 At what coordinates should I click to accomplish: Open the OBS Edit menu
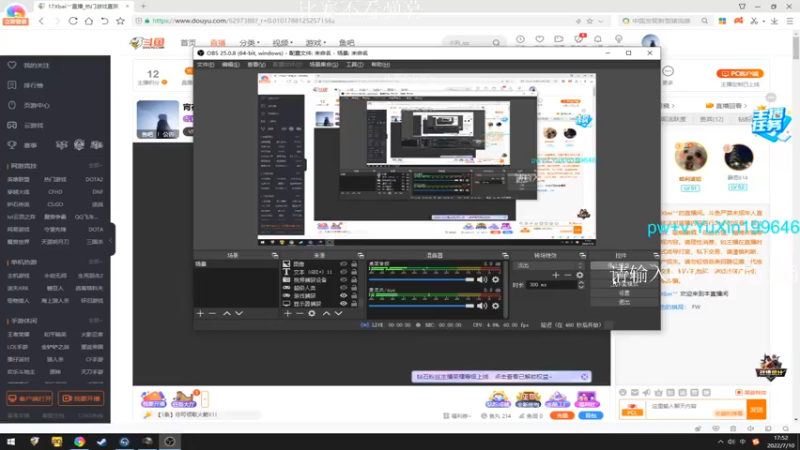(x=231, y=65)
